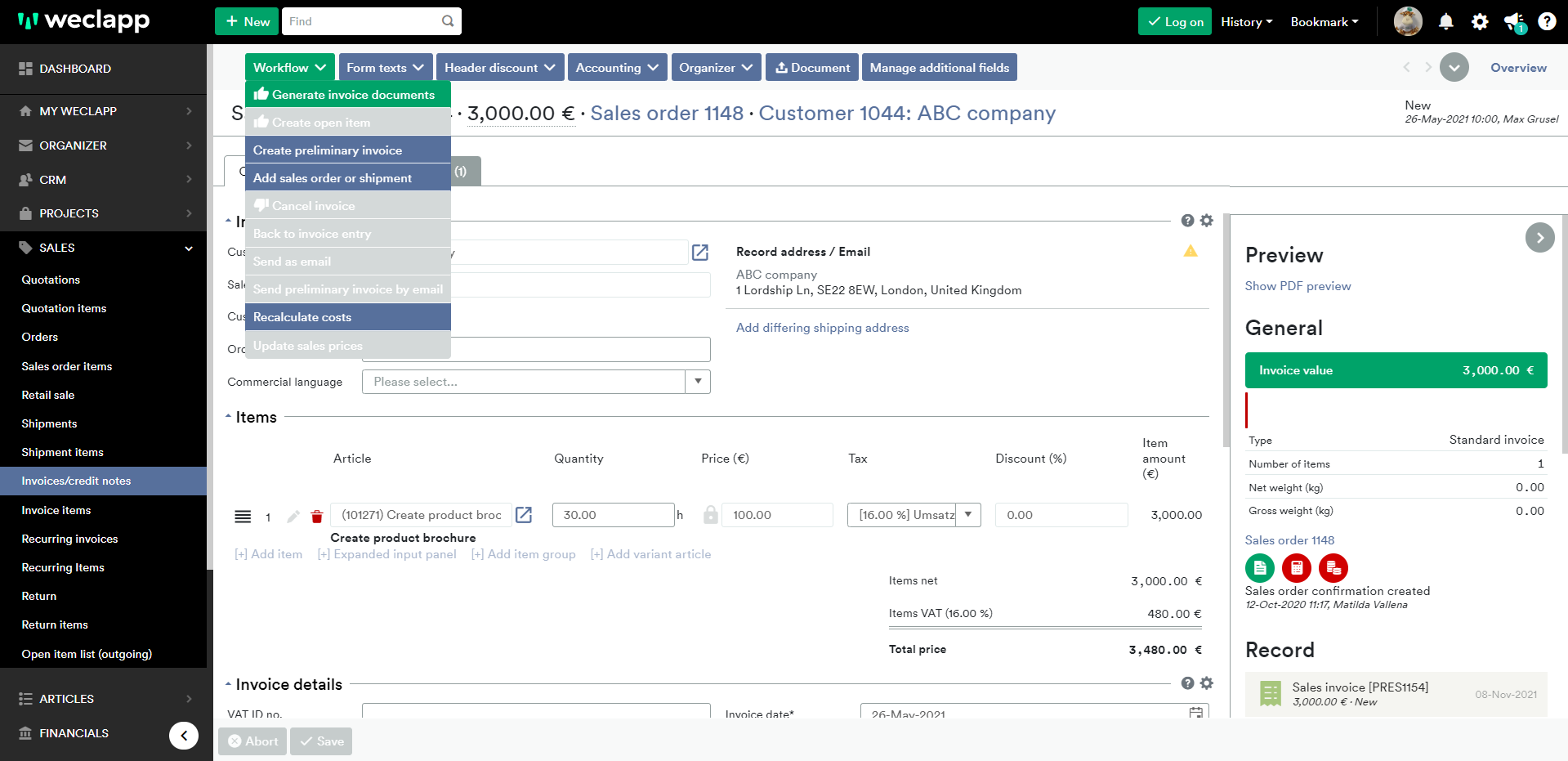Click the price lock icon
The height and width of the screenshot is (761, 1568).
(711, 515)
